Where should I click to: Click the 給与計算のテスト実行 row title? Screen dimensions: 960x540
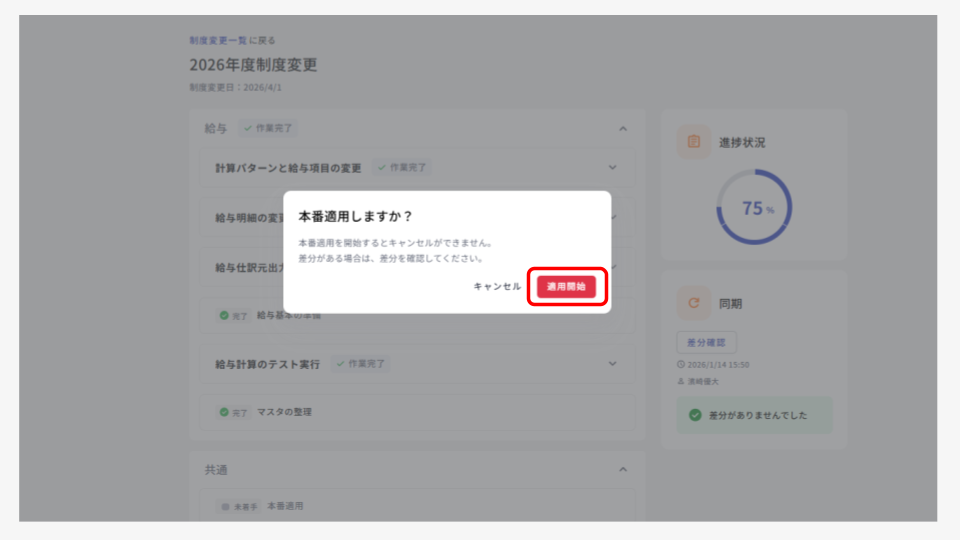pos(268,364)
